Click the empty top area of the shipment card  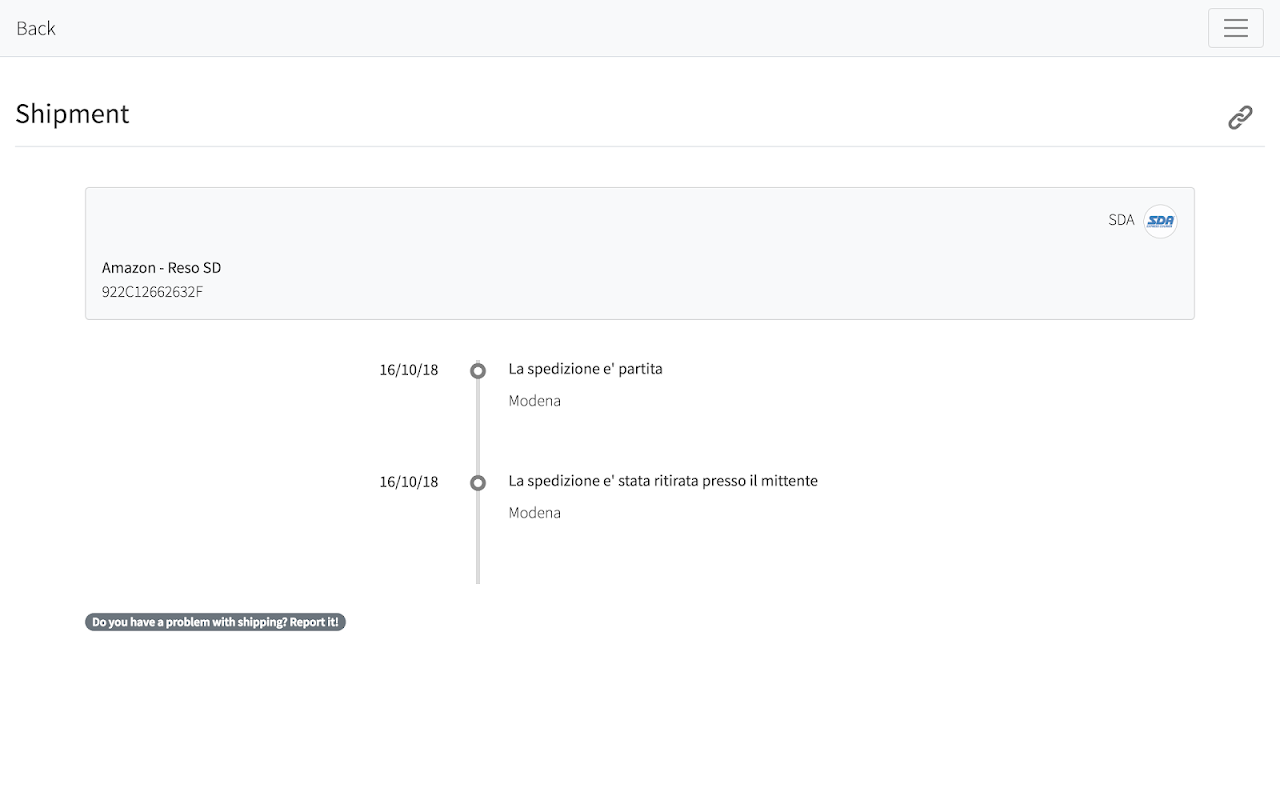pyautogui.click(x=600, y=215)
